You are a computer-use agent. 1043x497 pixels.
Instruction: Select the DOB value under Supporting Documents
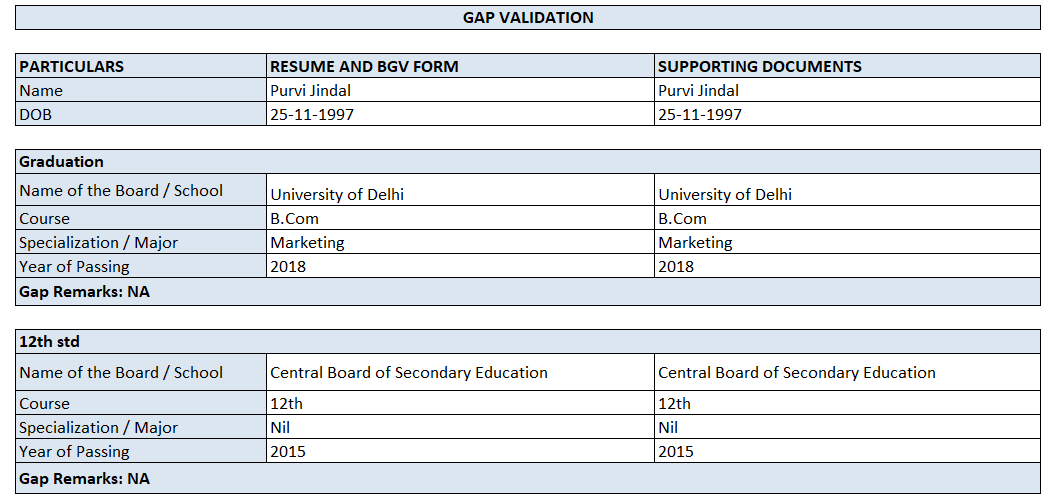[700, 114]
